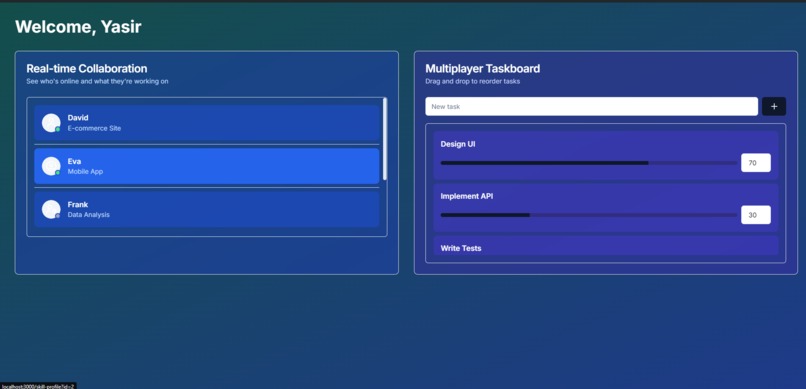Click the Real-time Collaboration heading
806x389 pixels.
click(87, 68)
